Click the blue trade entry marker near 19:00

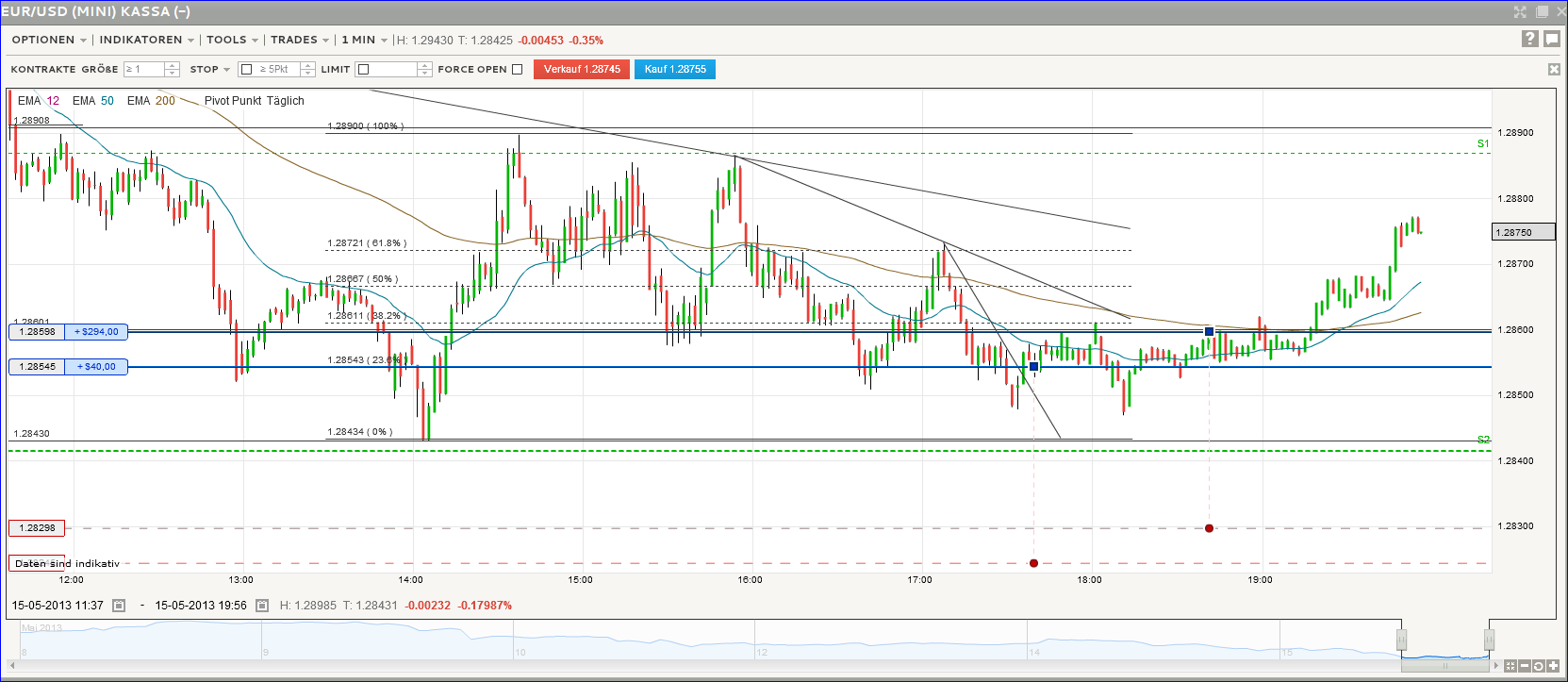pos(1209,331)
